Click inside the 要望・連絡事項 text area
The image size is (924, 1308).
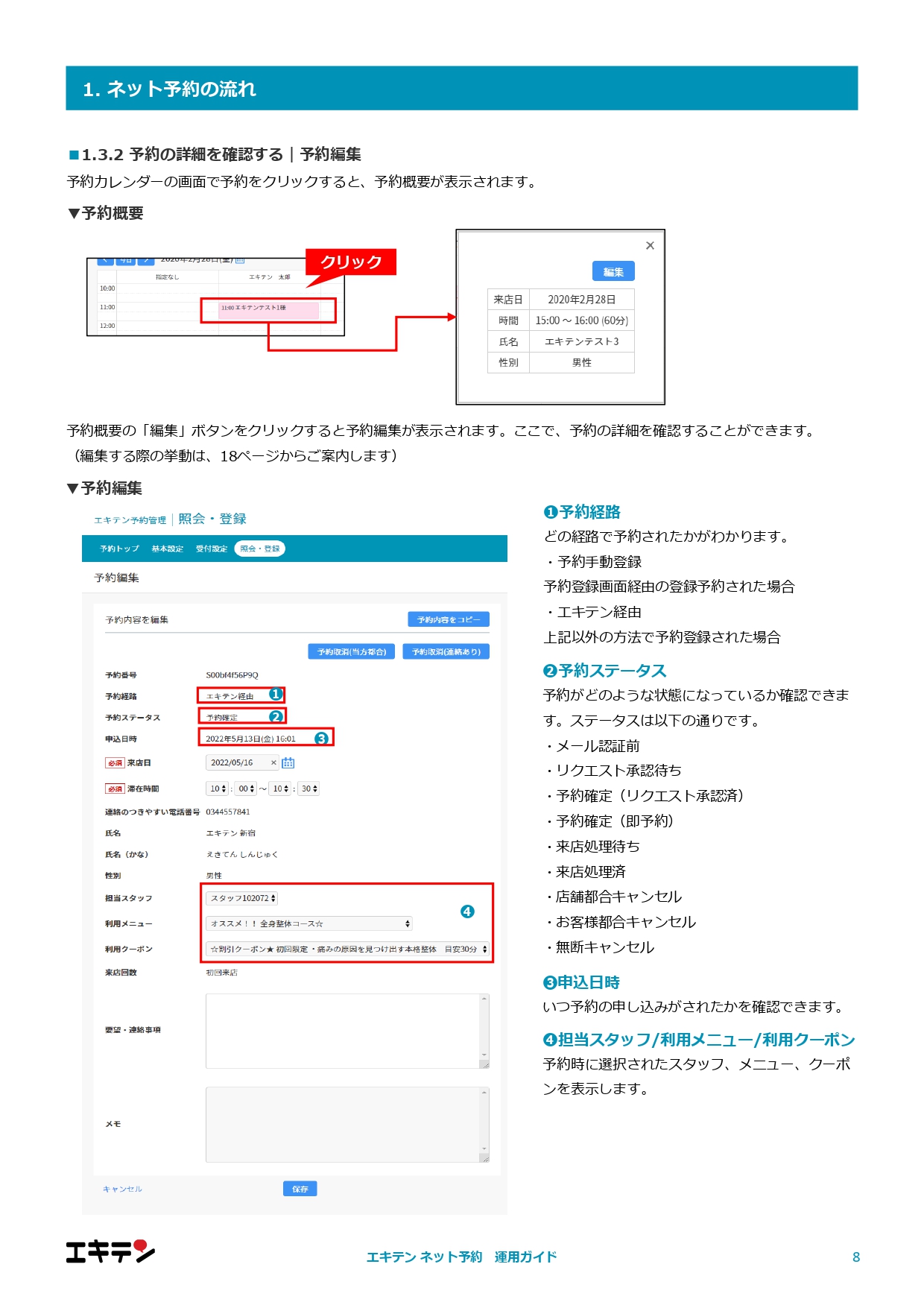[343, 1031]
